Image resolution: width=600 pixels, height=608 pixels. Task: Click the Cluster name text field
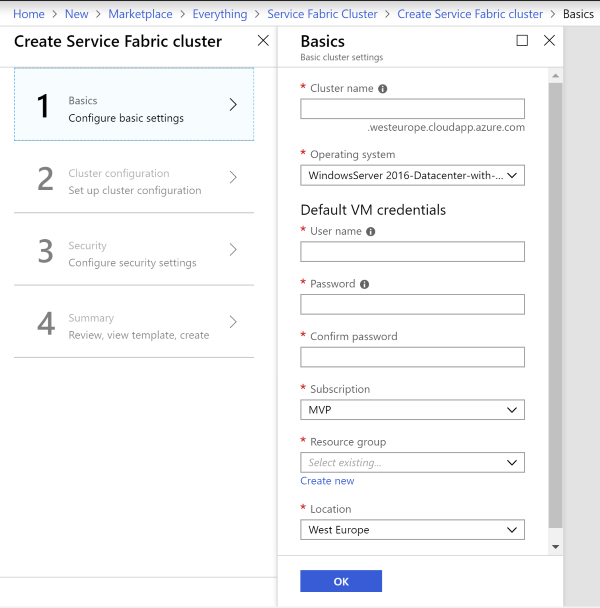(412, 109)
